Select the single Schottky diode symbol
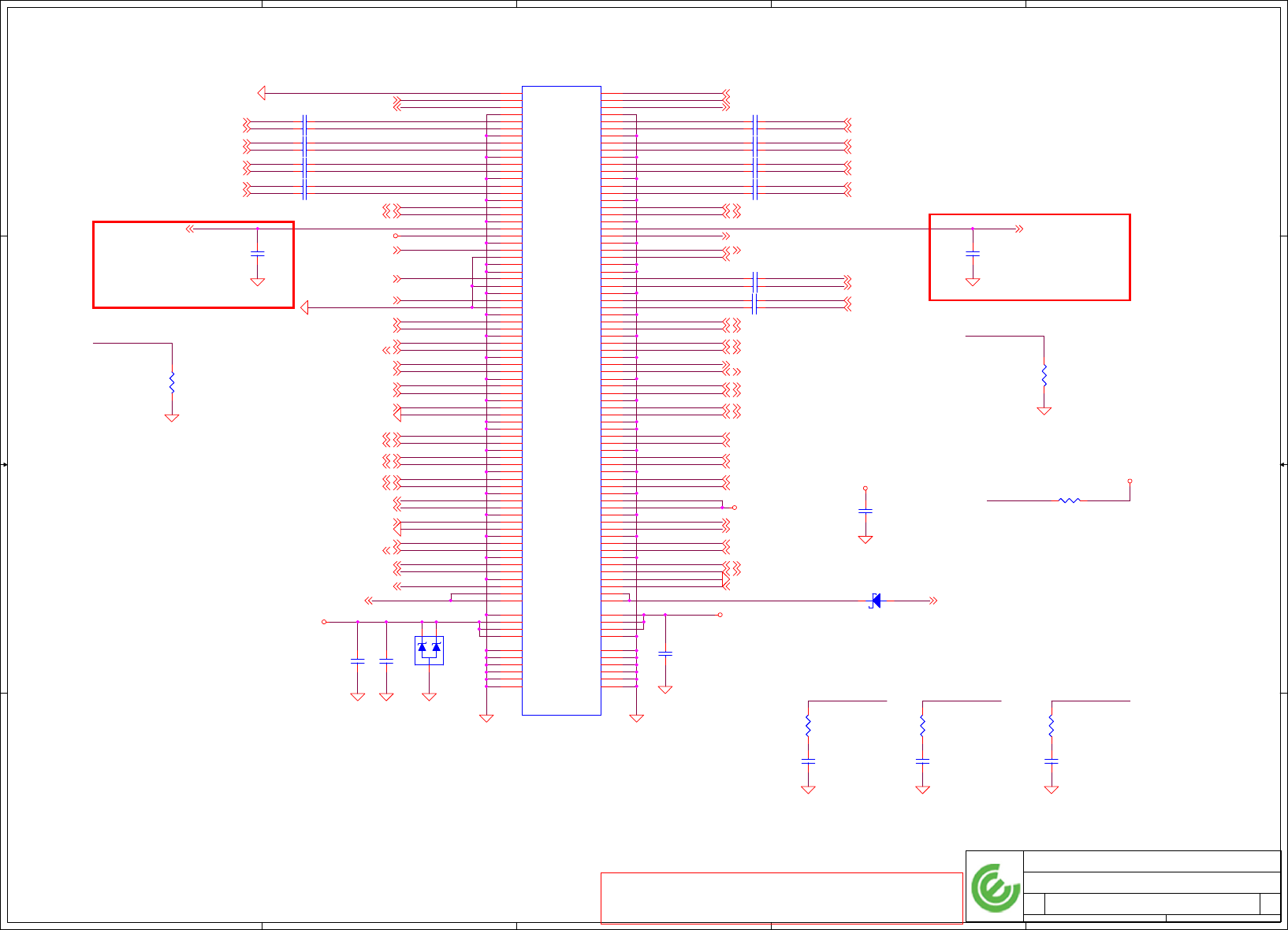Viewport: 1288px width, 930px height. tap(875, 601)
